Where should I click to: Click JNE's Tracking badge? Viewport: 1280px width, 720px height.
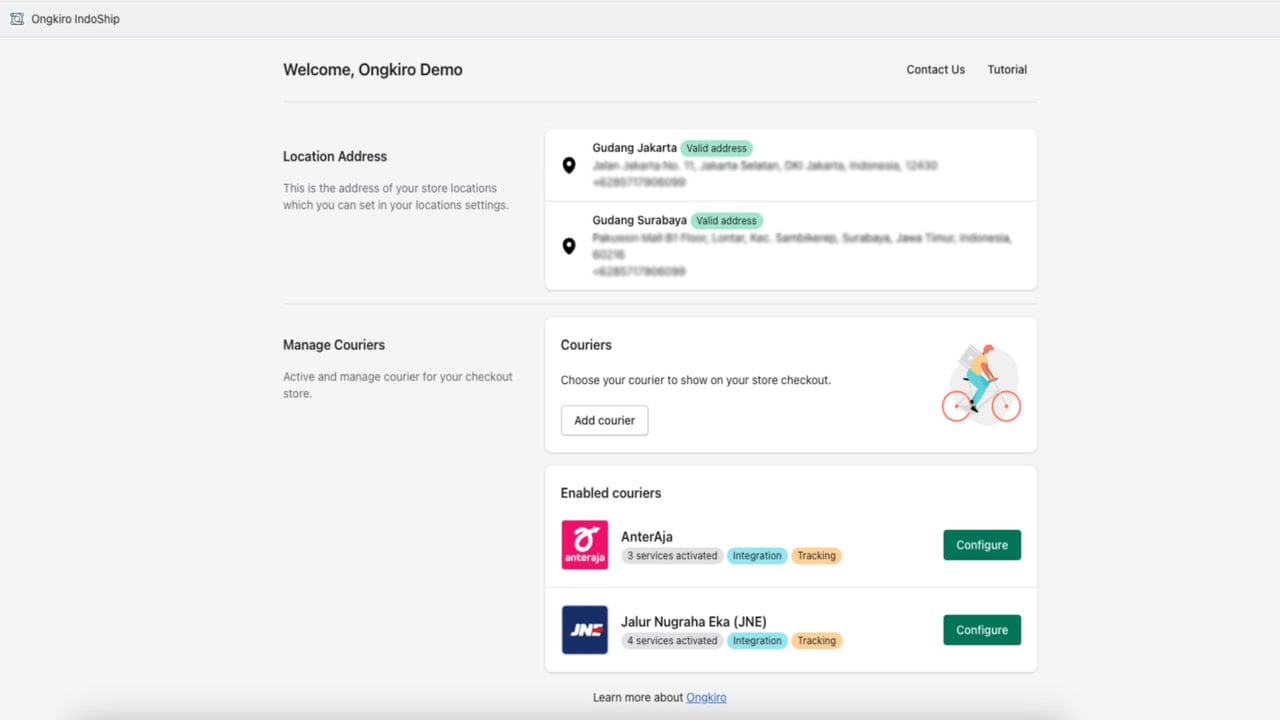(816, 640)
